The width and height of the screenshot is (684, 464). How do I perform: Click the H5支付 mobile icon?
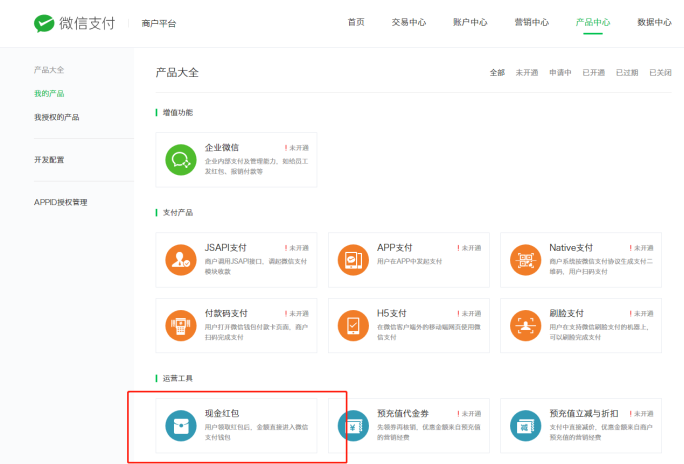[353, 325]
